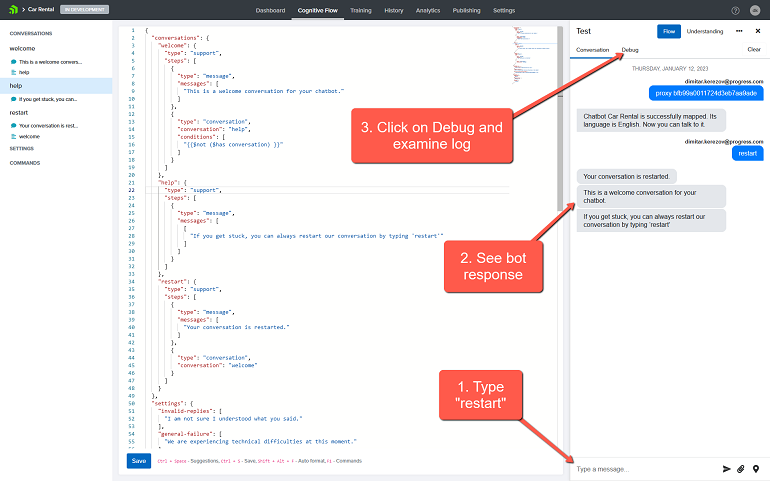770x481 pixels.
Task: Select the restart conversation in sidebar
Action: point(19,113)
